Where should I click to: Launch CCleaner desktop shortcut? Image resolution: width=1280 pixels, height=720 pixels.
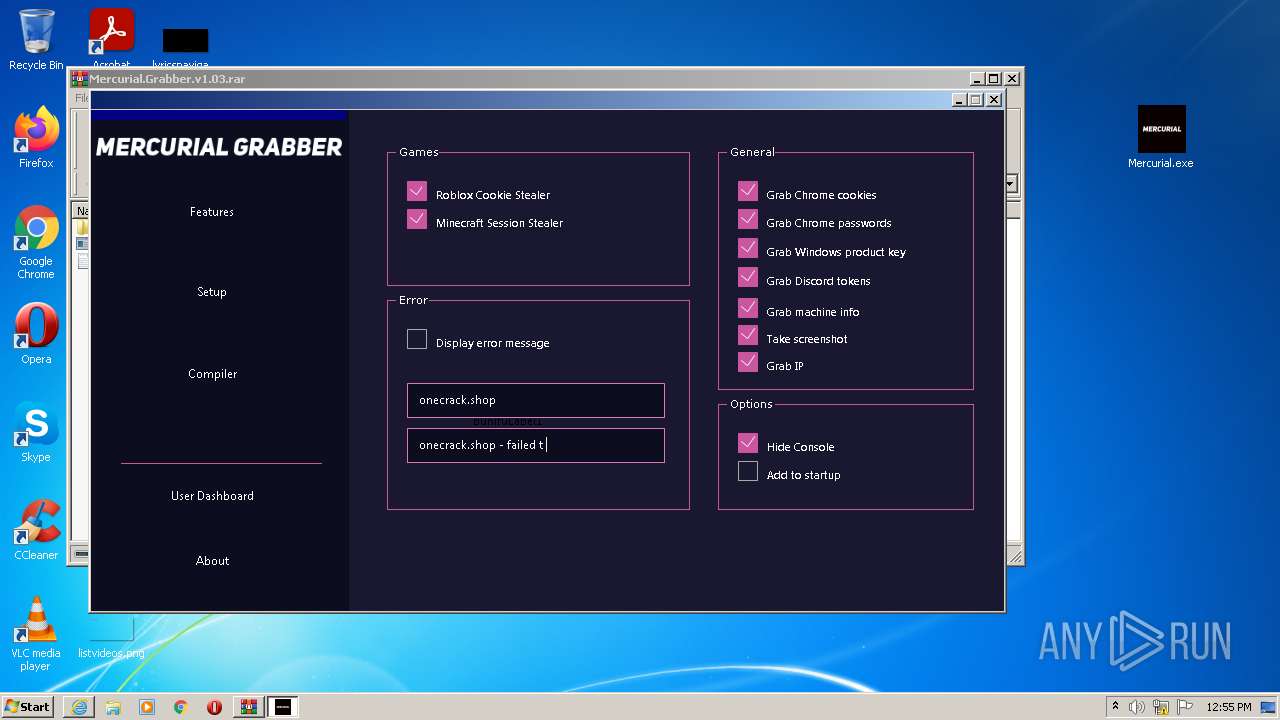(36, 530)
